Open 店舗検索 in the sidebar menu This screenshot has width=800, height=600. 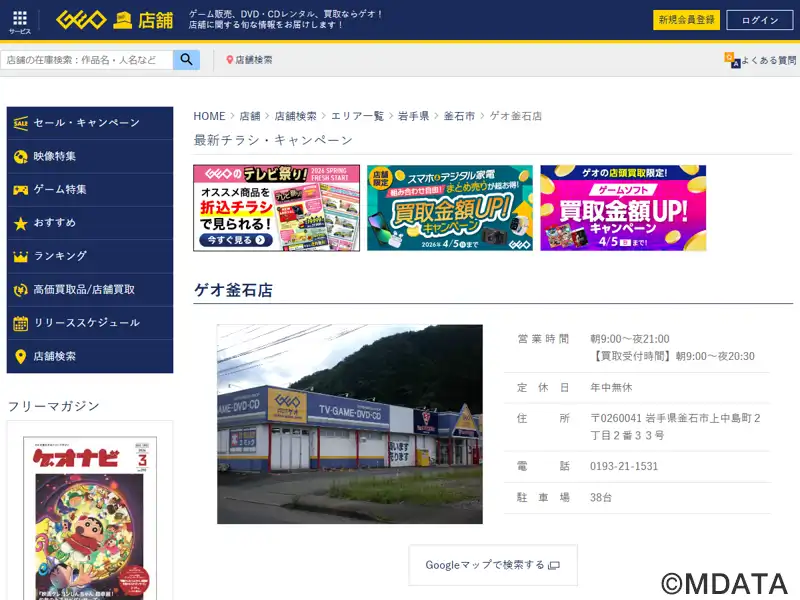pyautogui.click(x=90, y=356)
